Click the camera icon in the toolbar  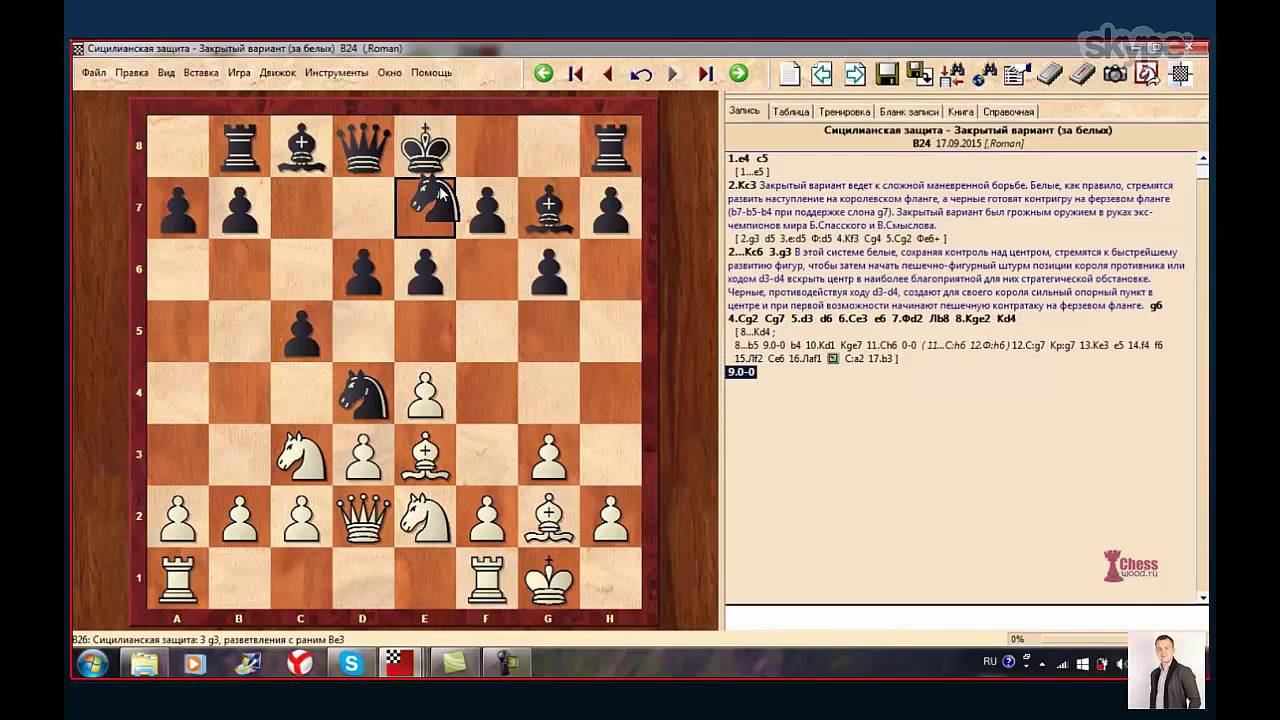coord(1115,73)
